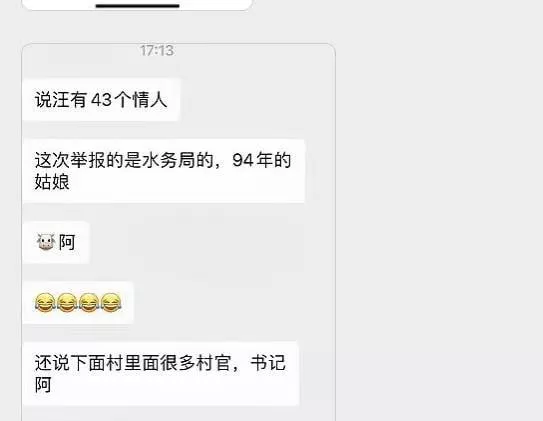Click the word '书记' in last message
Screen dimensions: 543x421
(268, 363)
